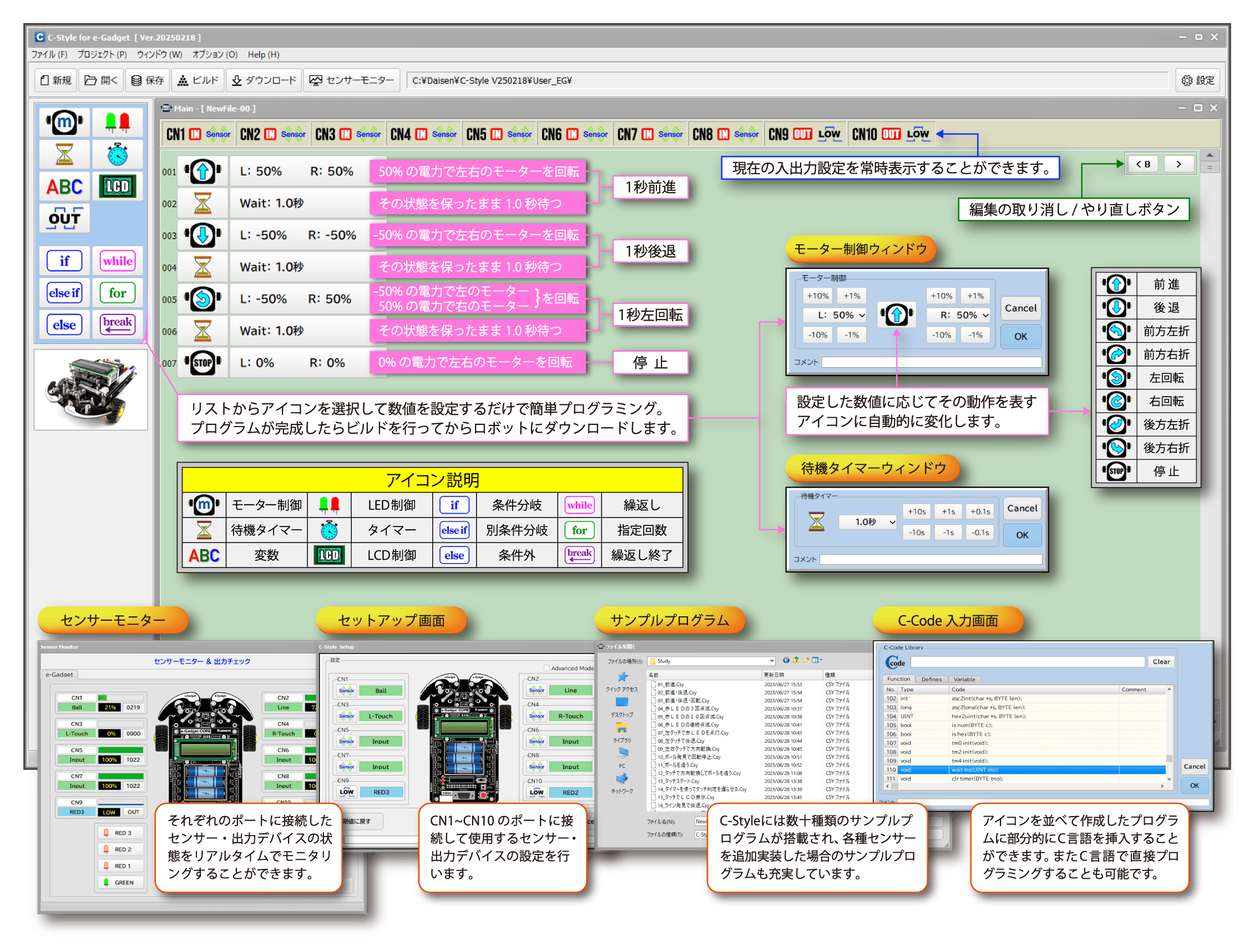Click right -1% button in motor control
This screenshot has height=952, width=1254.
[x=975, y=335]
